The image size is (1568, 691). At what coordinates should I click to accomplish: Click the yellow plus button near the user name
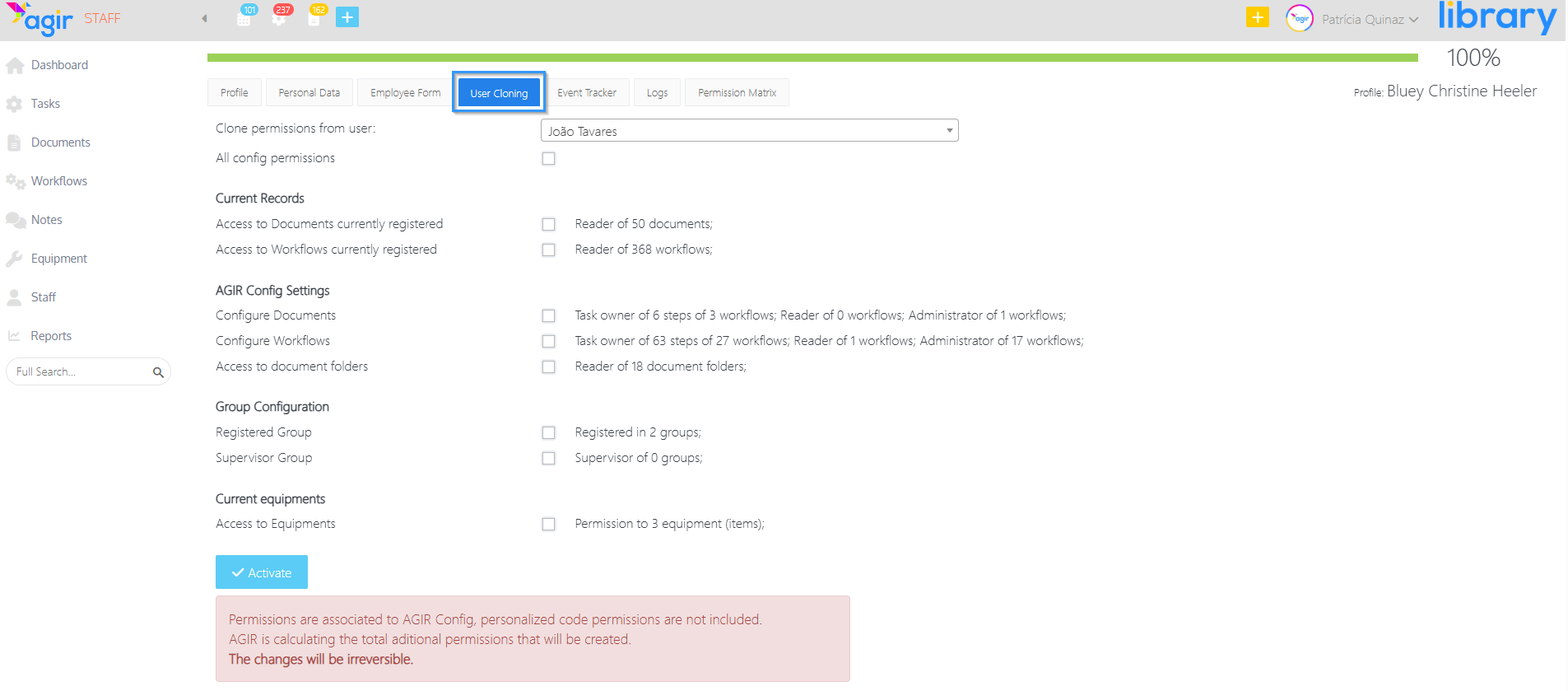[1257, 17]
